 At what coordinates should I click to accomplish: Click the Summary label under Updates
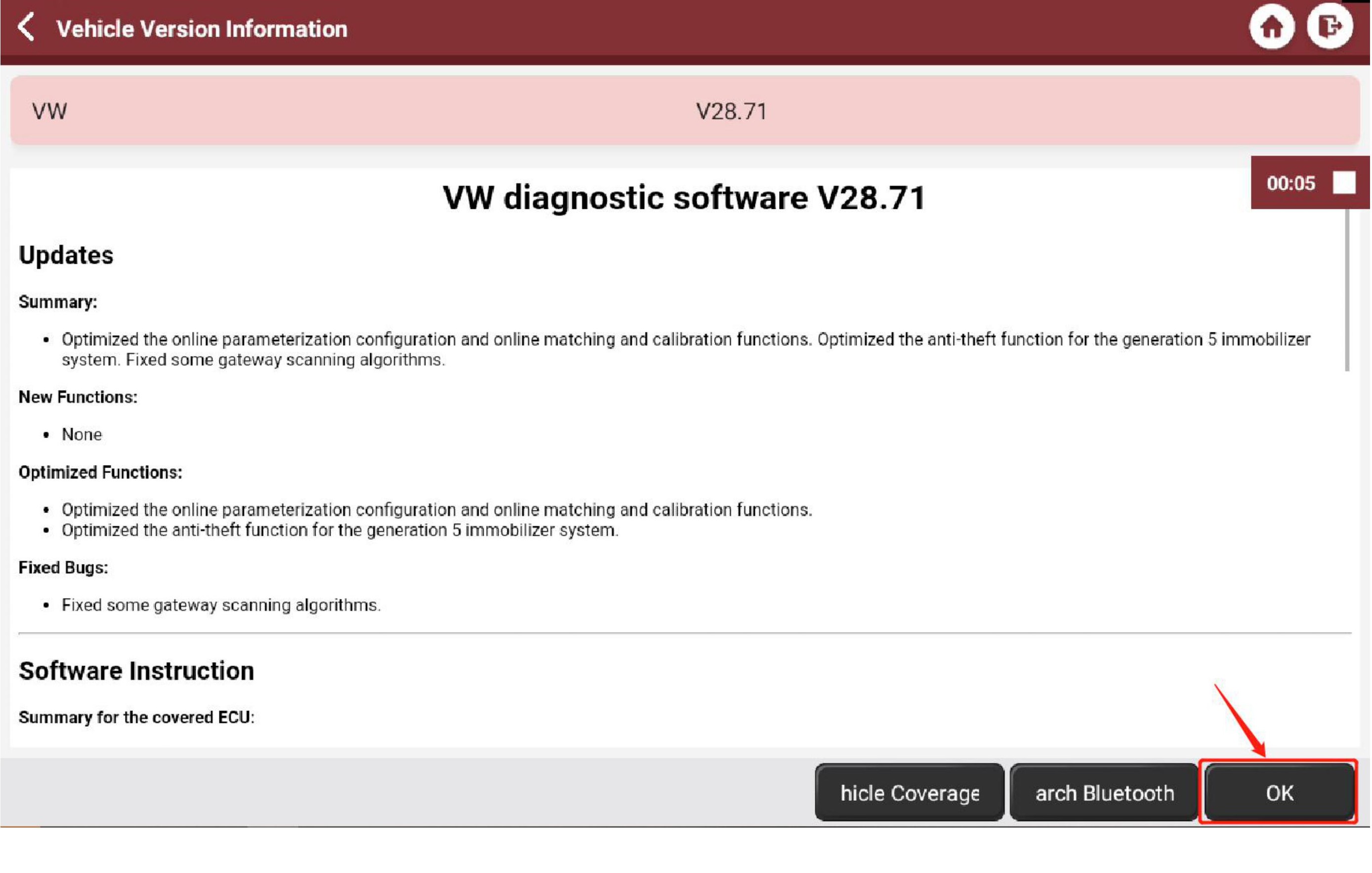tap(58, 302)
